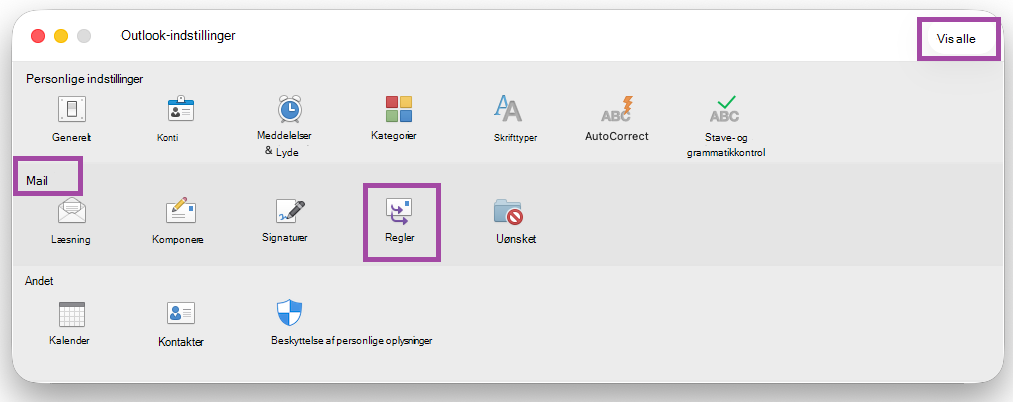
Task: Open the Skrifttyper fonts icon
Action: 508,109
